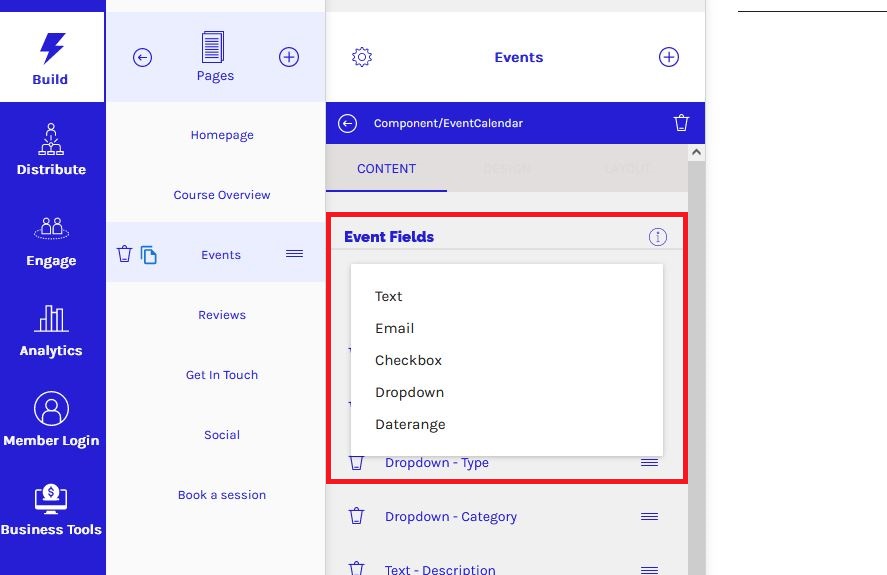Open Events page settings gear
The image size is (887, 575).
[362, 57]
